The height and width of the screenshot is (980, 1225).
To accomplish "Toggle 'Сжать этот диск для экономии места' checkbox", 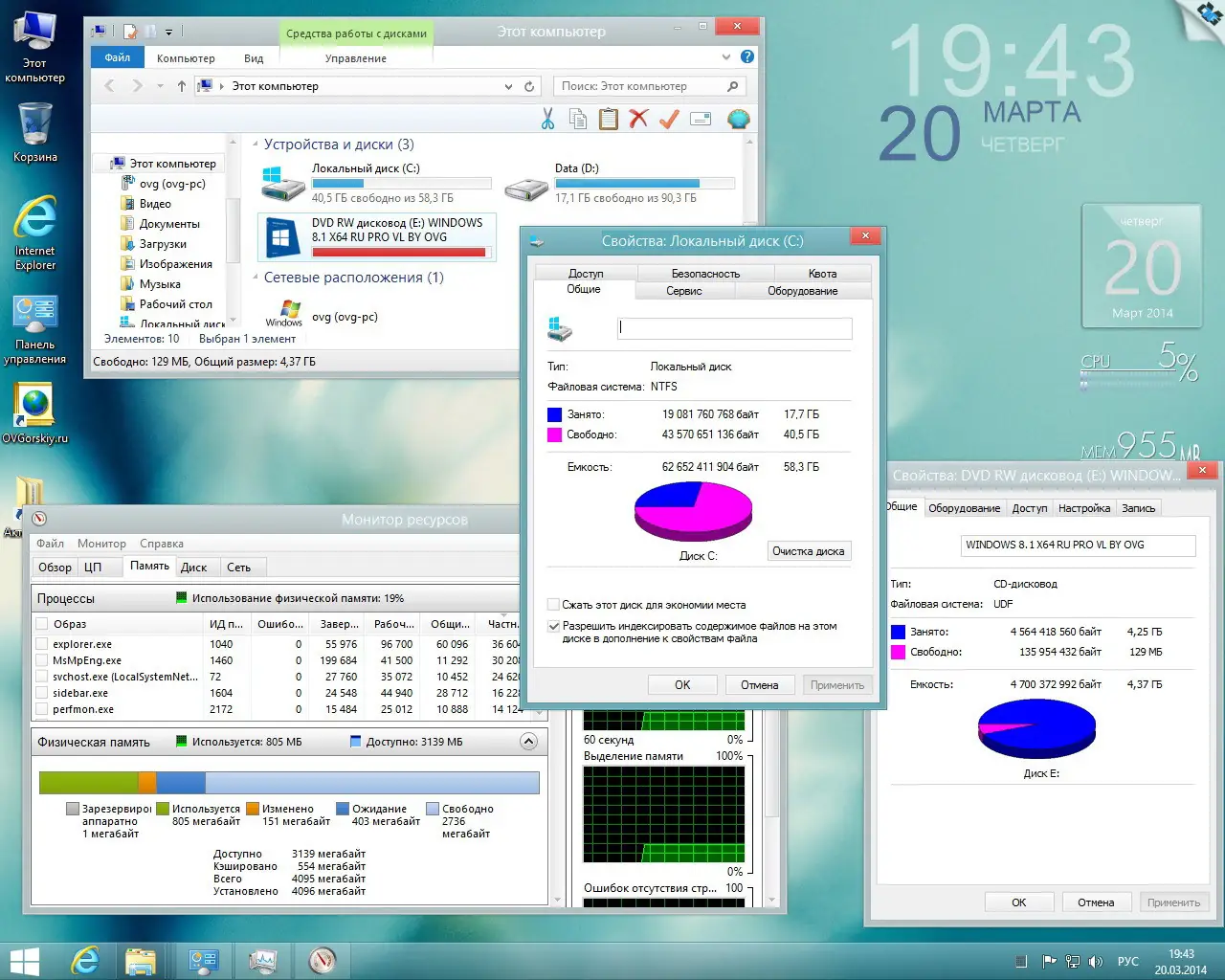I will pyautogui.click(x=553, y=605).
